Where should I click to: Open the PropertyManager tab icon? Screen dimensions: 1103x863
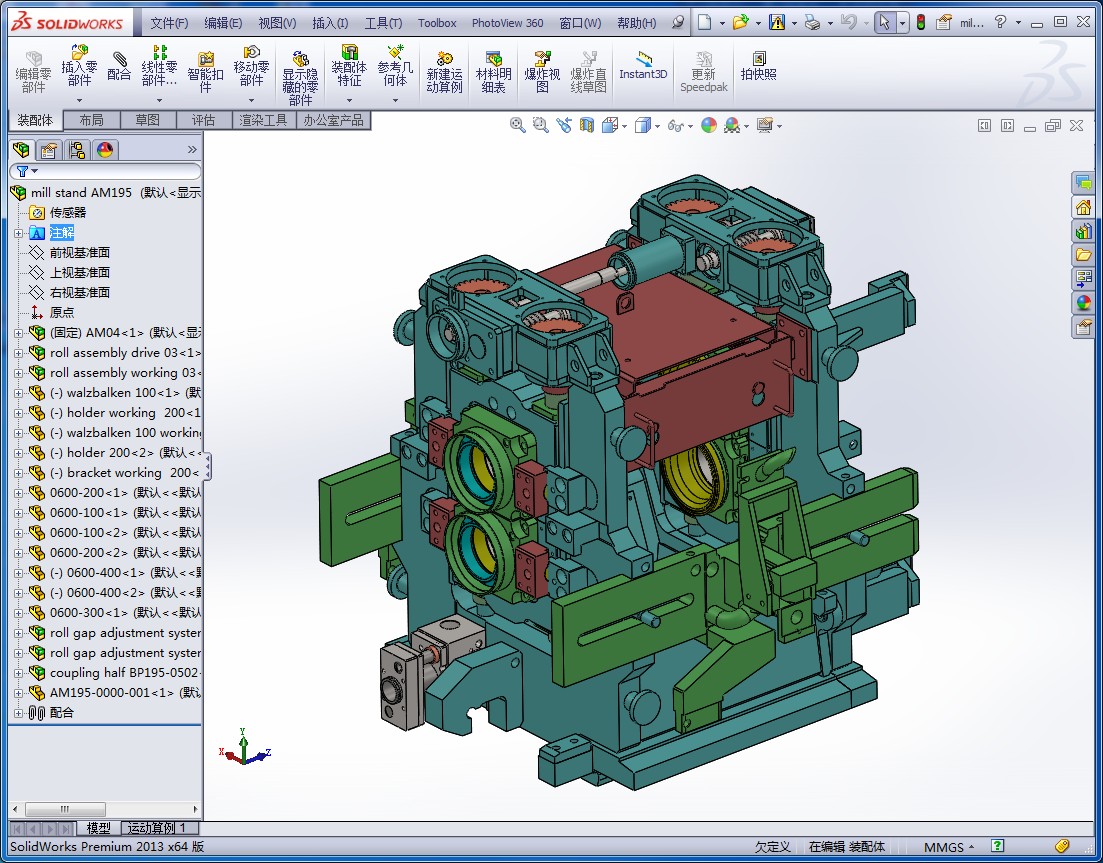pyautogui.click(x=48, y=150)
